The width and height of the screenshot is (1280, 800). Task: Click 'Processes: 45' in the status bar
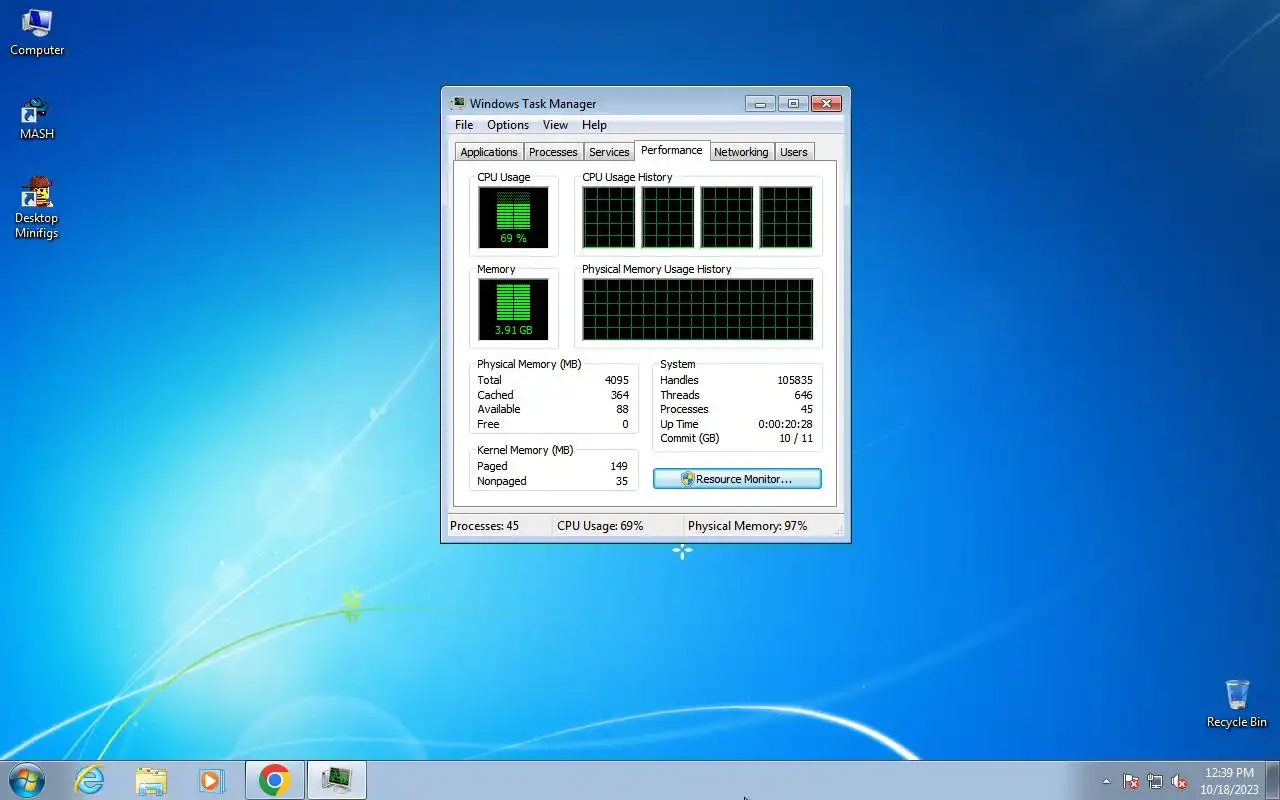click(485, 526)
